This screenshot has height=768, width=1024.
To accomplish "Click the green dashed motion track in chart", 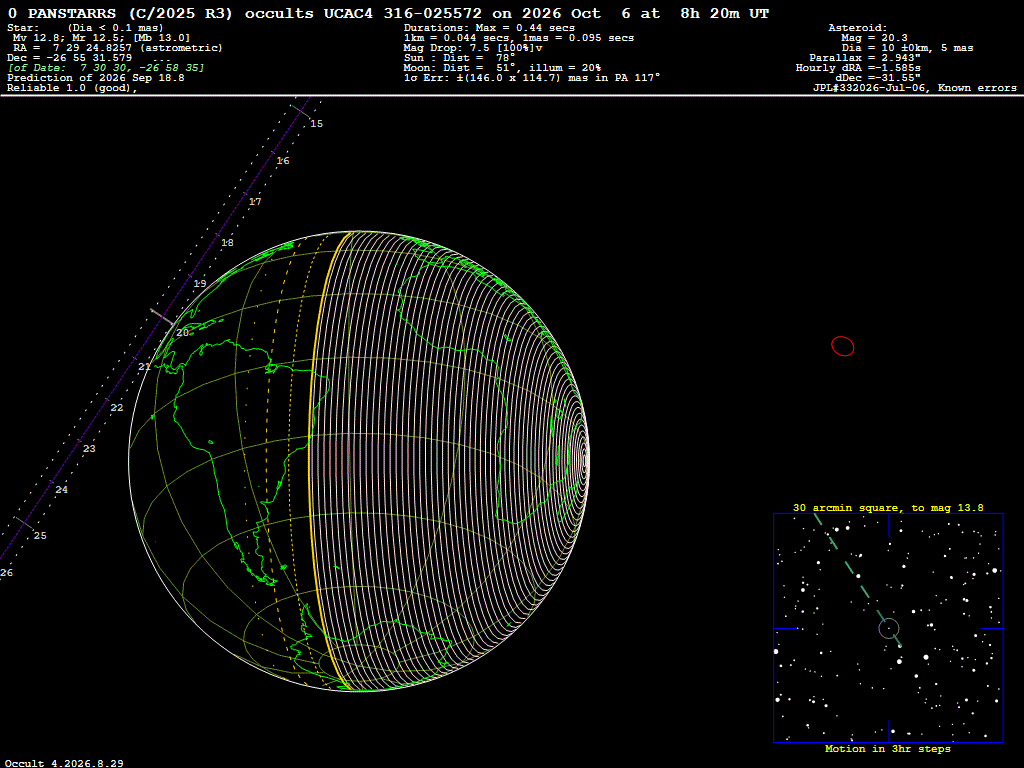I will click(x=857, y=580).
